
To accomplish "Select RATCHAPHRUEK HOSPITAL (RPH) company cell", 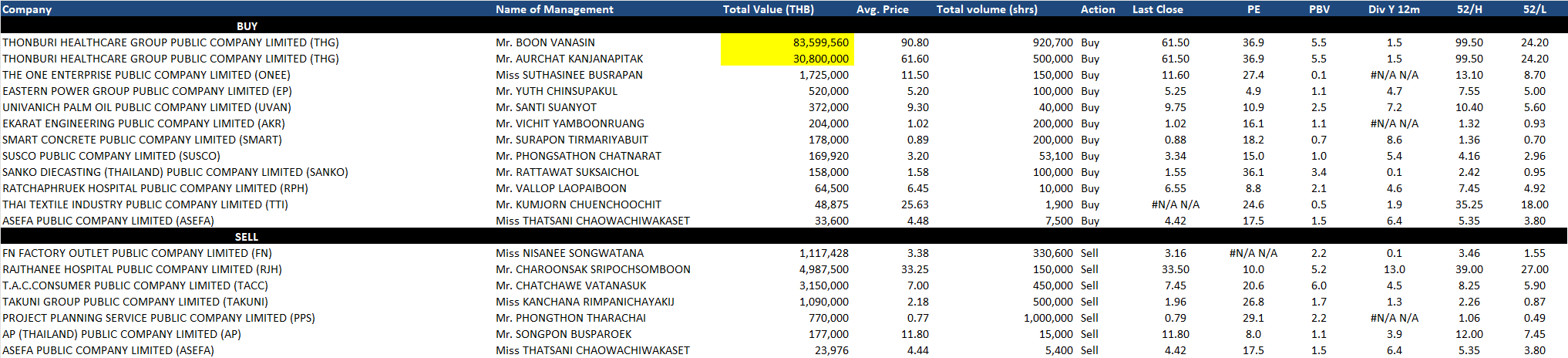I will click(x=155, y=188).
